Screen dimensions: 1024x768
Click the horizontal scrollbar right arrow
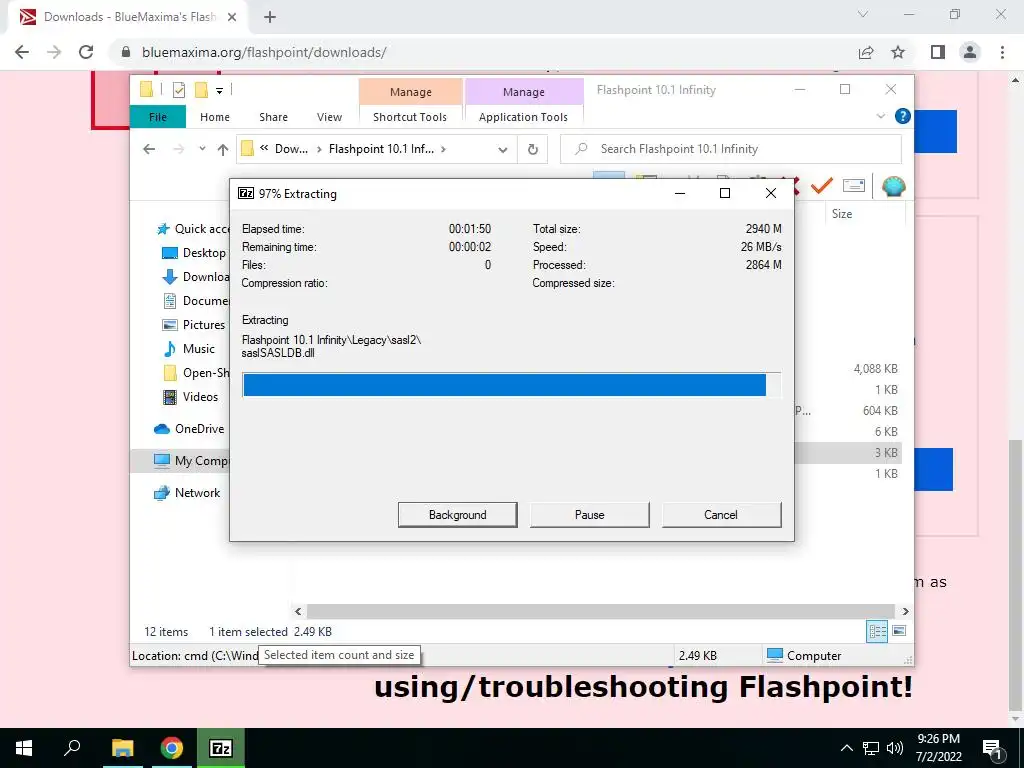[x=905, y=611]
